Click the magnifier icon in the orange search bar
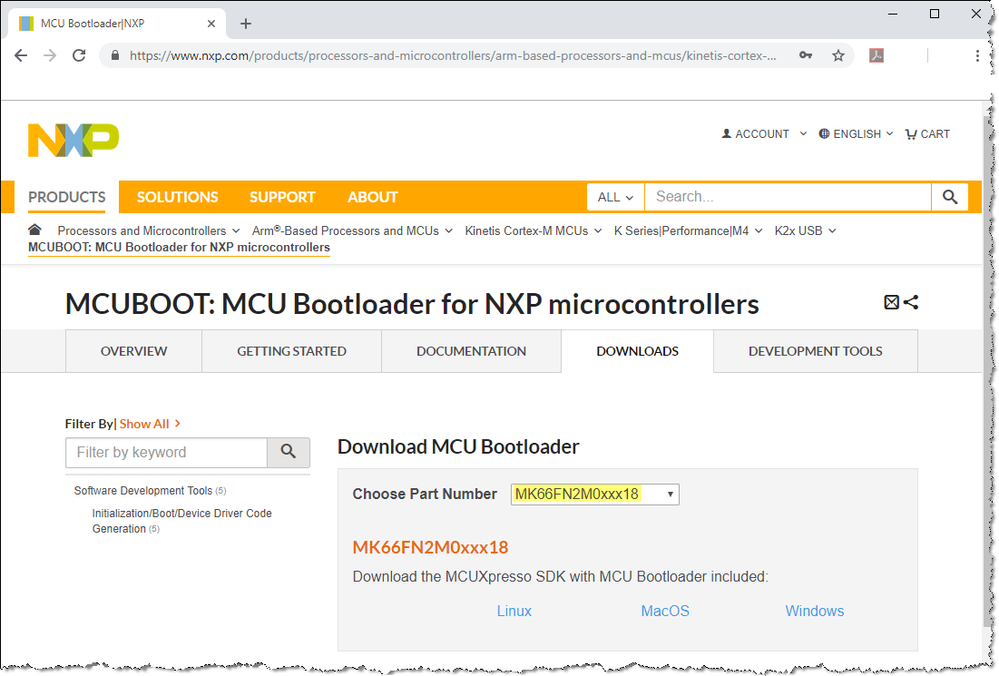The width and height of the screenshot is (999, 676). pyautogui.click(x=949, y=196)
